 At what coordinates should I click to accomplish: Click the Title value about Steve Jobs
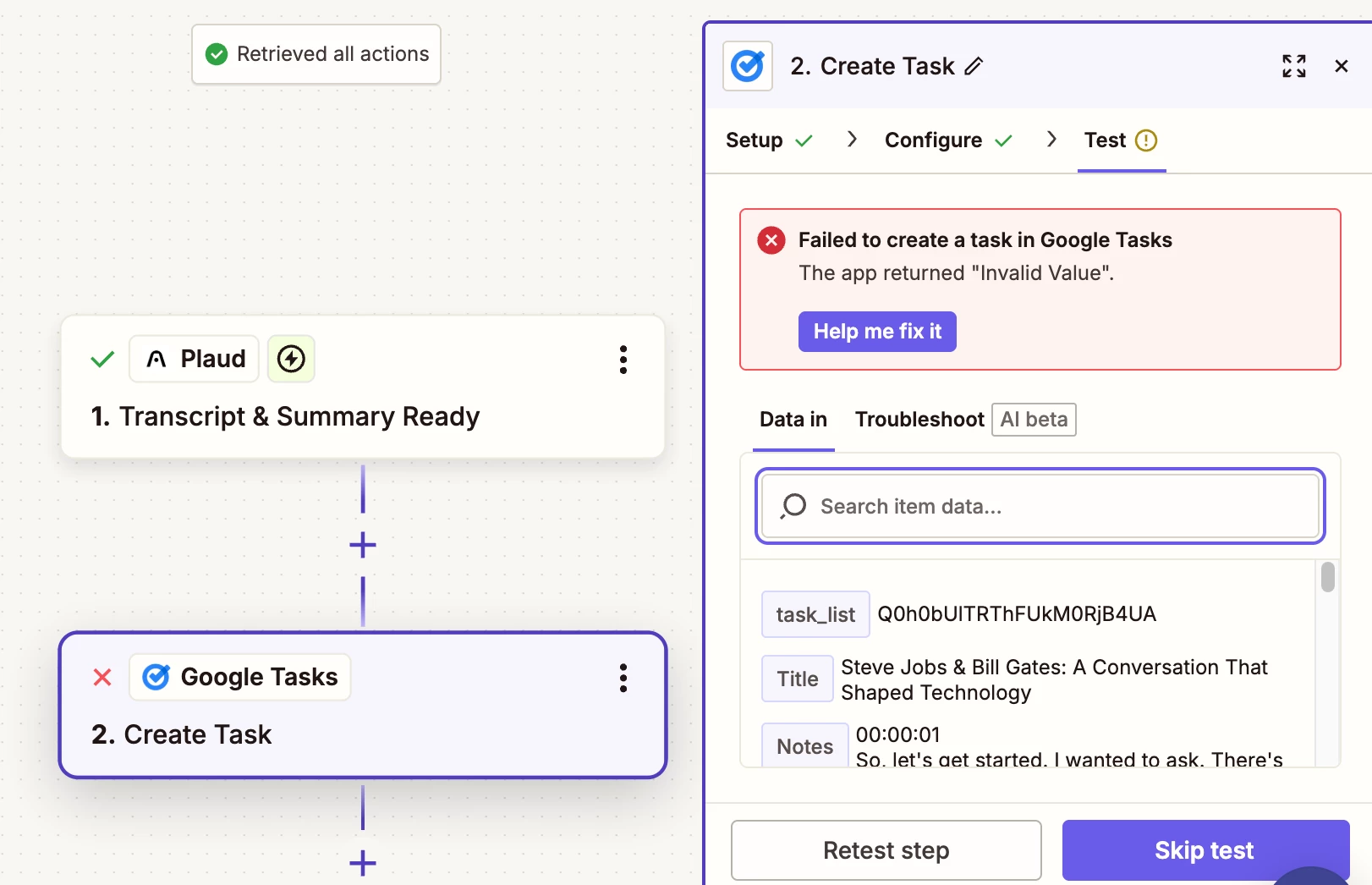coord(1054,679)
